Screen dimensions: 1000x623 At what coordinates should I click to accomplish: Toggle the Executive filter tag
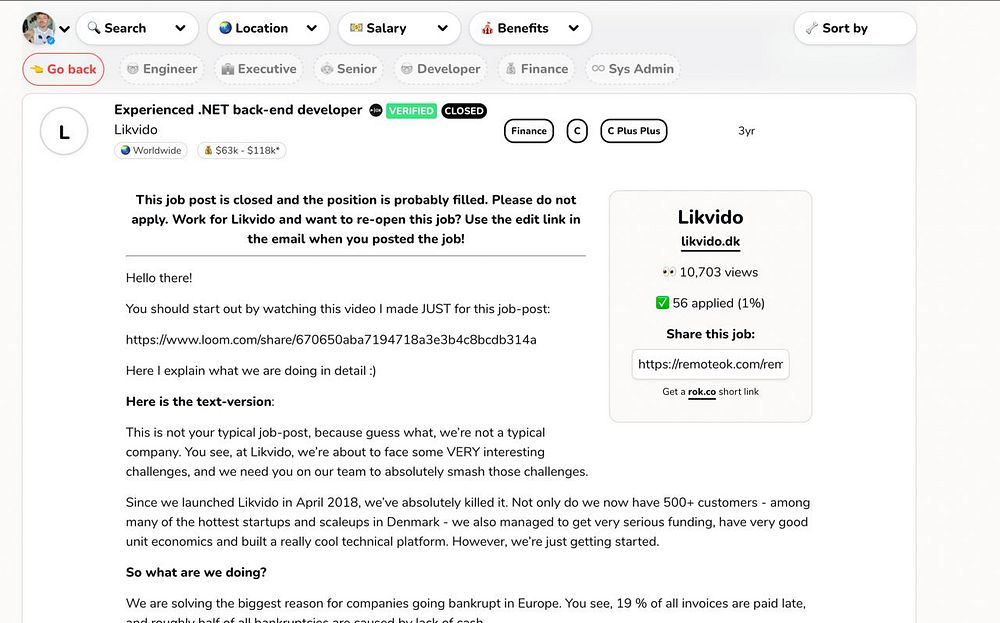pyautogui.click(x=259, y=69)
